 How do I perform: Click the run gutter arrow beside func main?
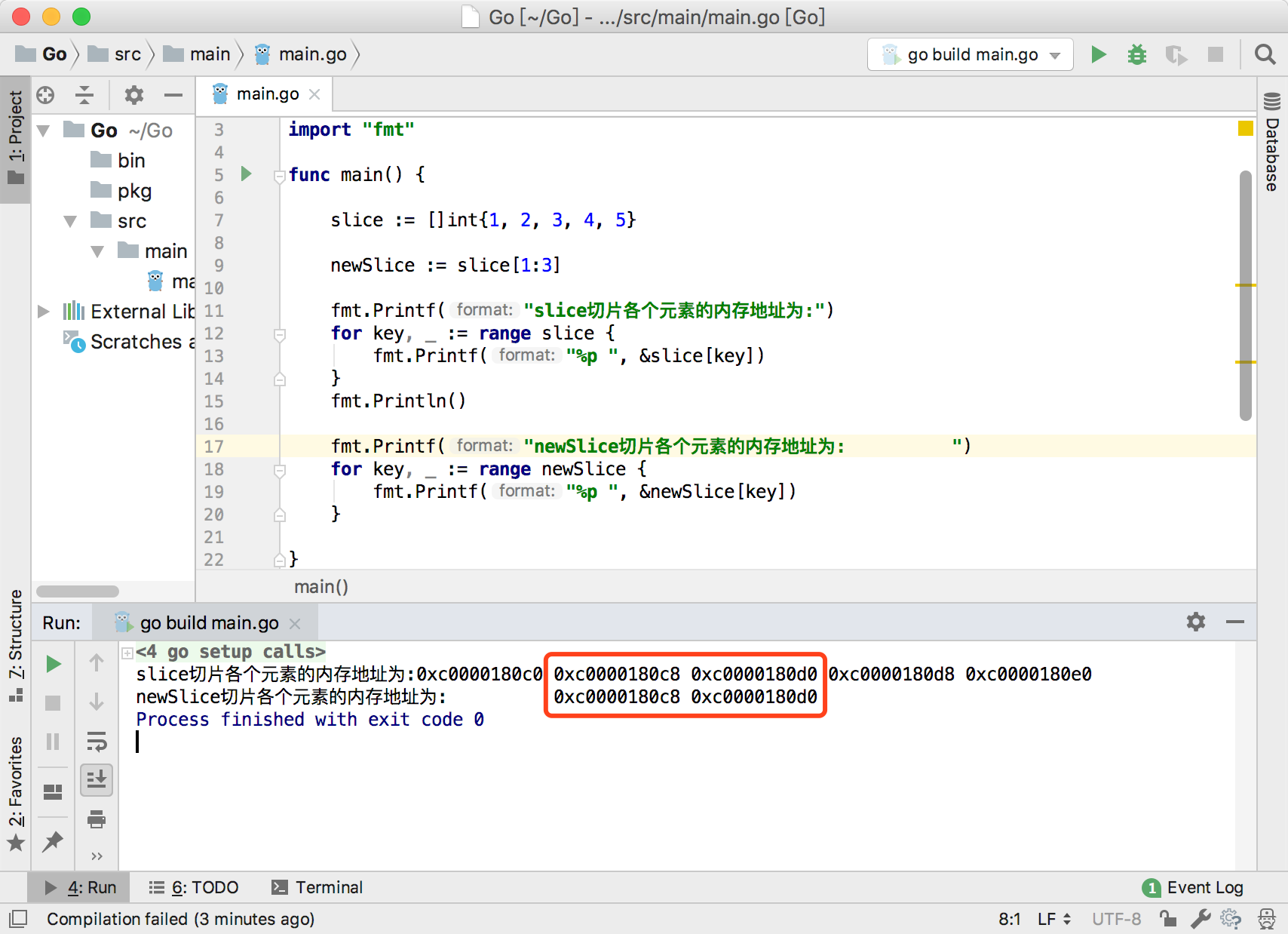pos(246,174)
